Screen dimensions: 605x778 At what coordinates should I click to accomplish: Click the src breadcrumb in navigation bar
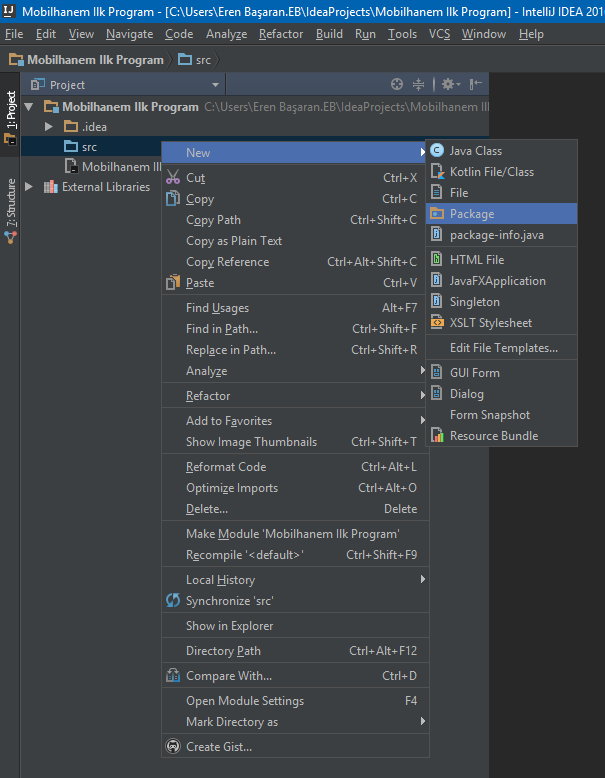click(x=195, y=60)
